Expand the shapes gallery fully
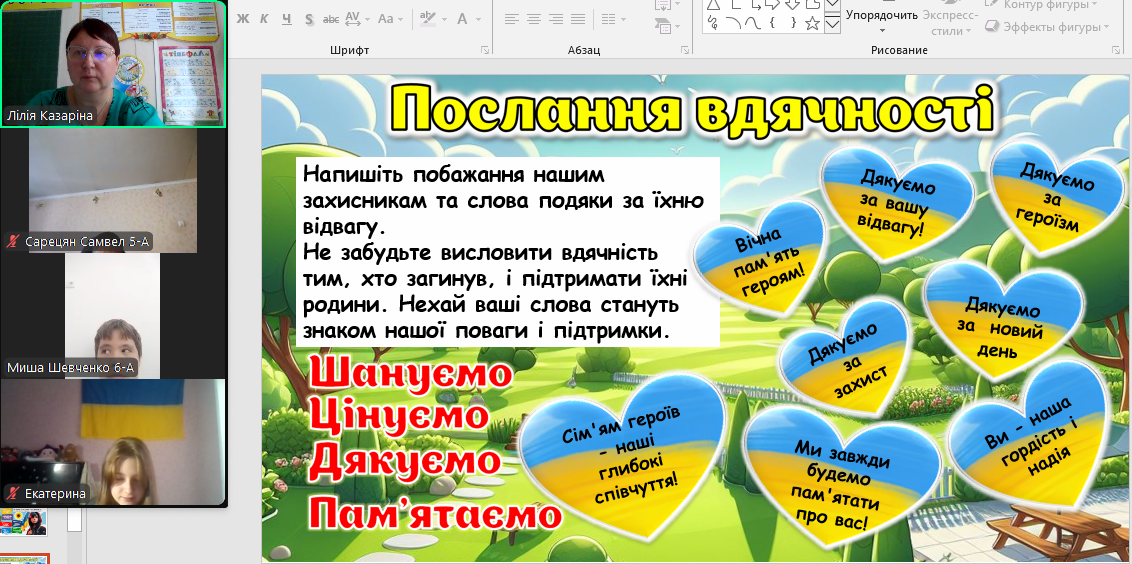This screenshot has width=1132, height=564. pos(832,25)
